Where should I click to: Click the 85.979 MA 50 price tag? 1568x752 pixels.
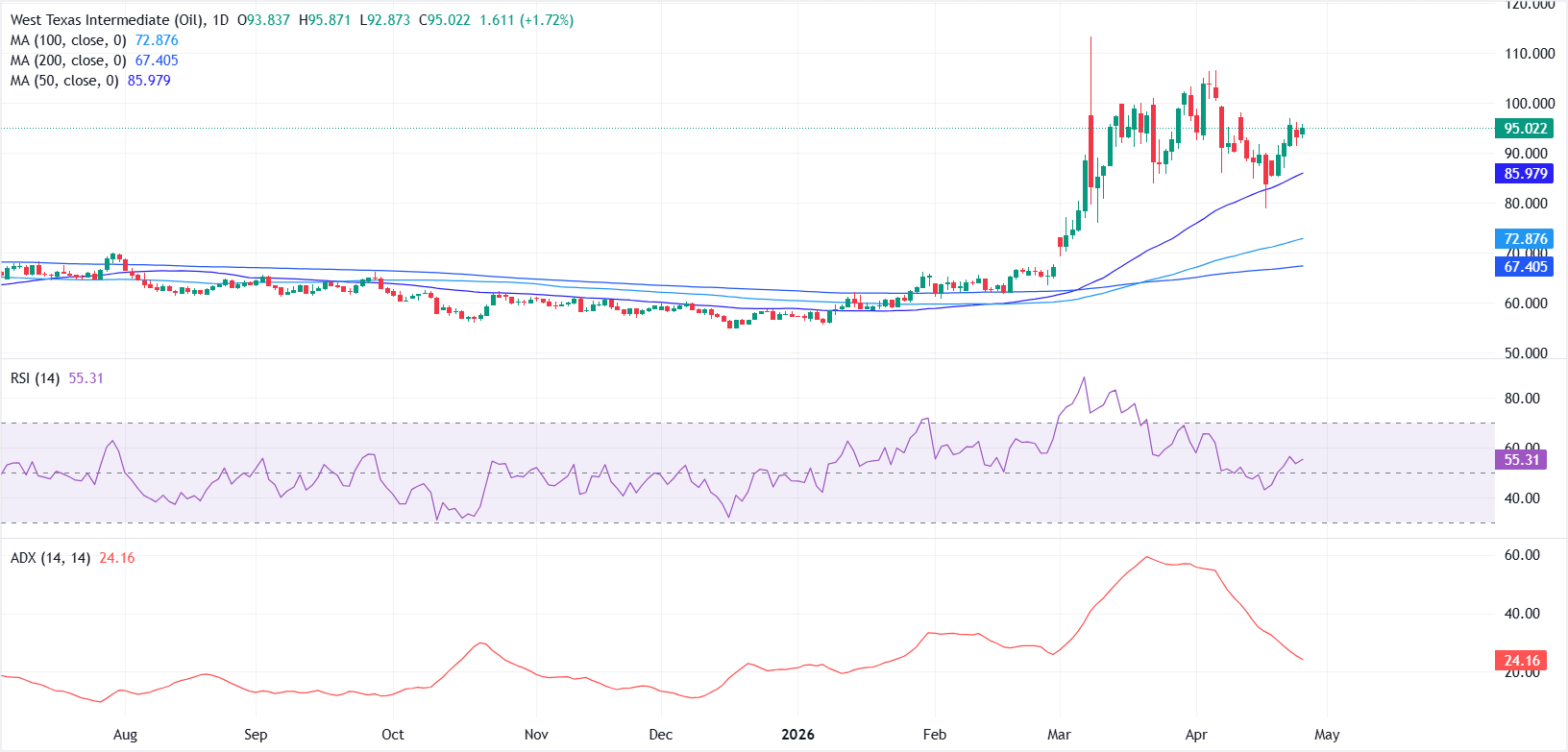point(1525,174)
